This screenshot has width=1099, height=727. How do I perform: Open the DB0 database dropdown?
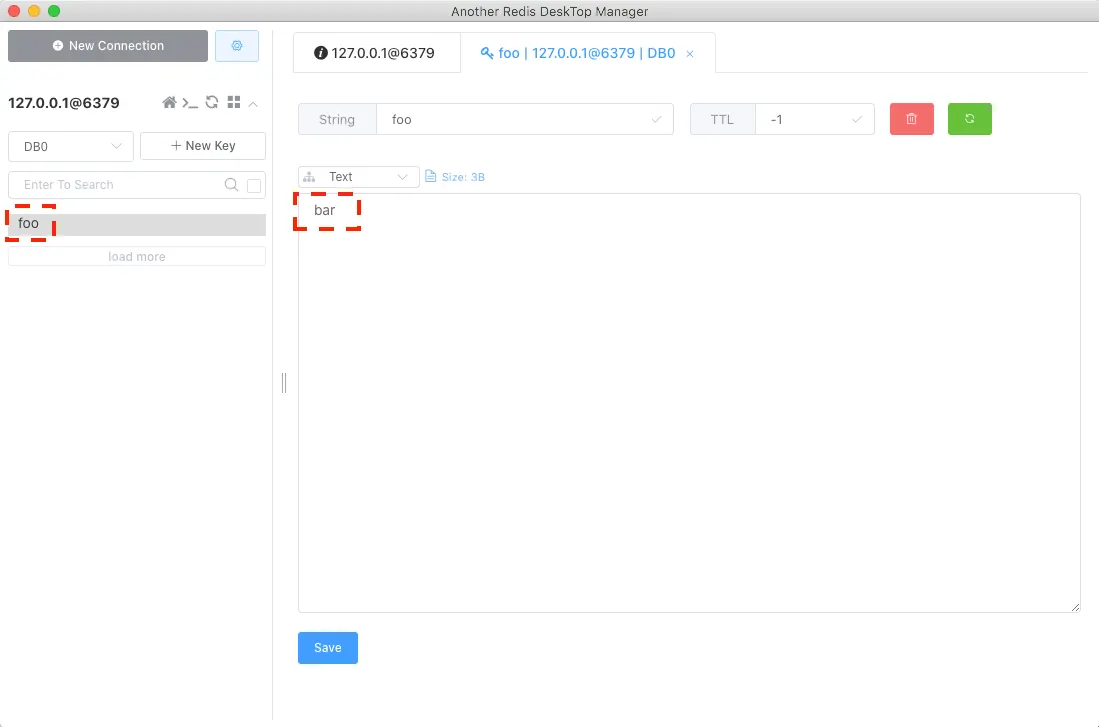tap(71, 147)
